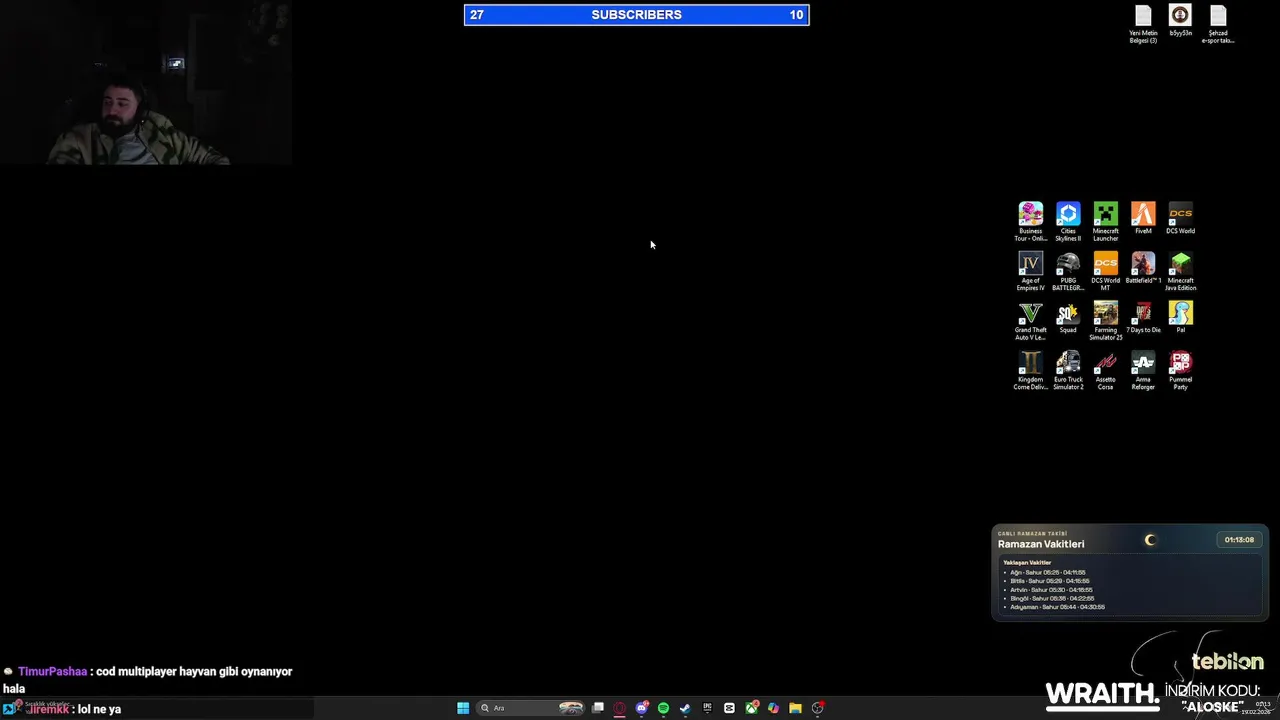This screenshot has height=720, width=1280.
Task: Select Kingdom Come Deliverance shortcut
Action: (x=1030, y=370)
